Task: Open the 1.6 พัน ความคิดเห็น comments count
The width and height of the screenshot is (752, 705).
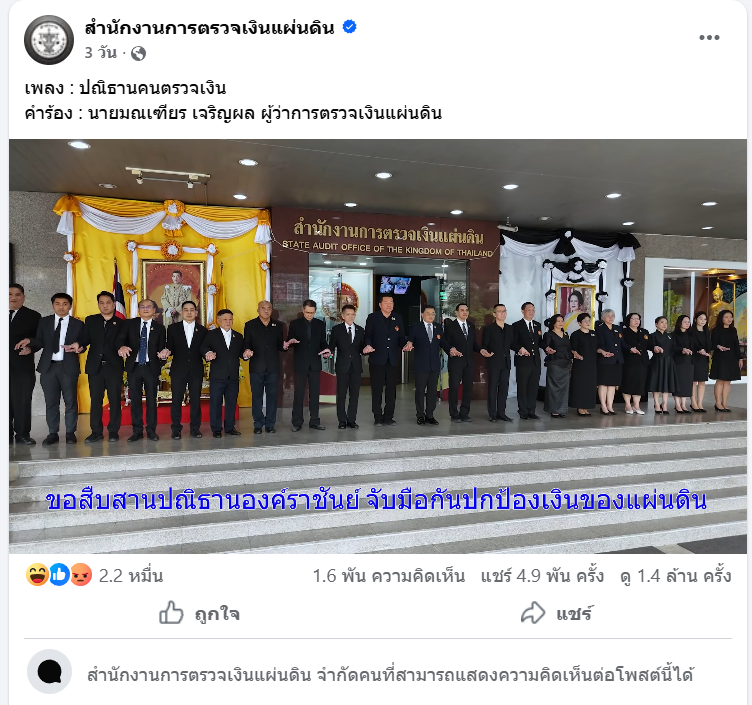Action: tap(389, 576)
